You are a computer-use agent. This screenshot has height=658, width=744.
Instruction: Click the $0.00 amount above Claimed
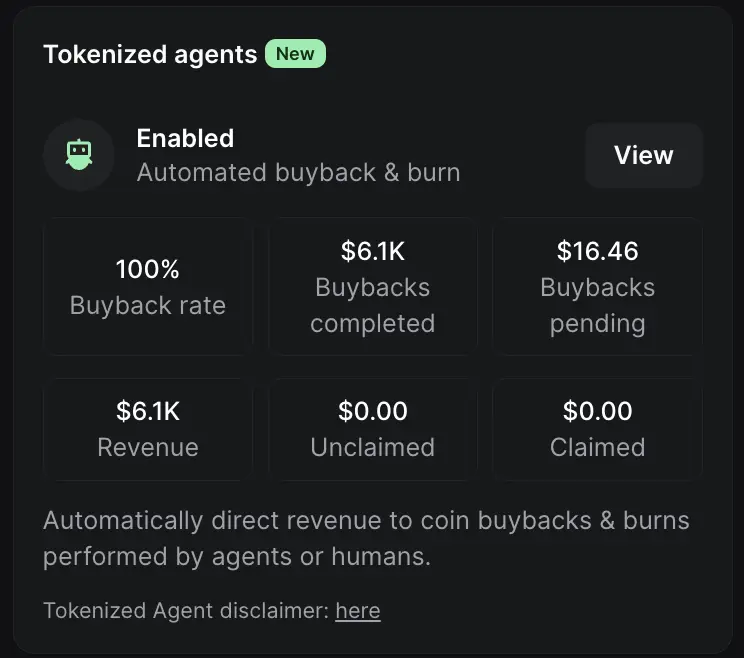(x=597, y=411)
